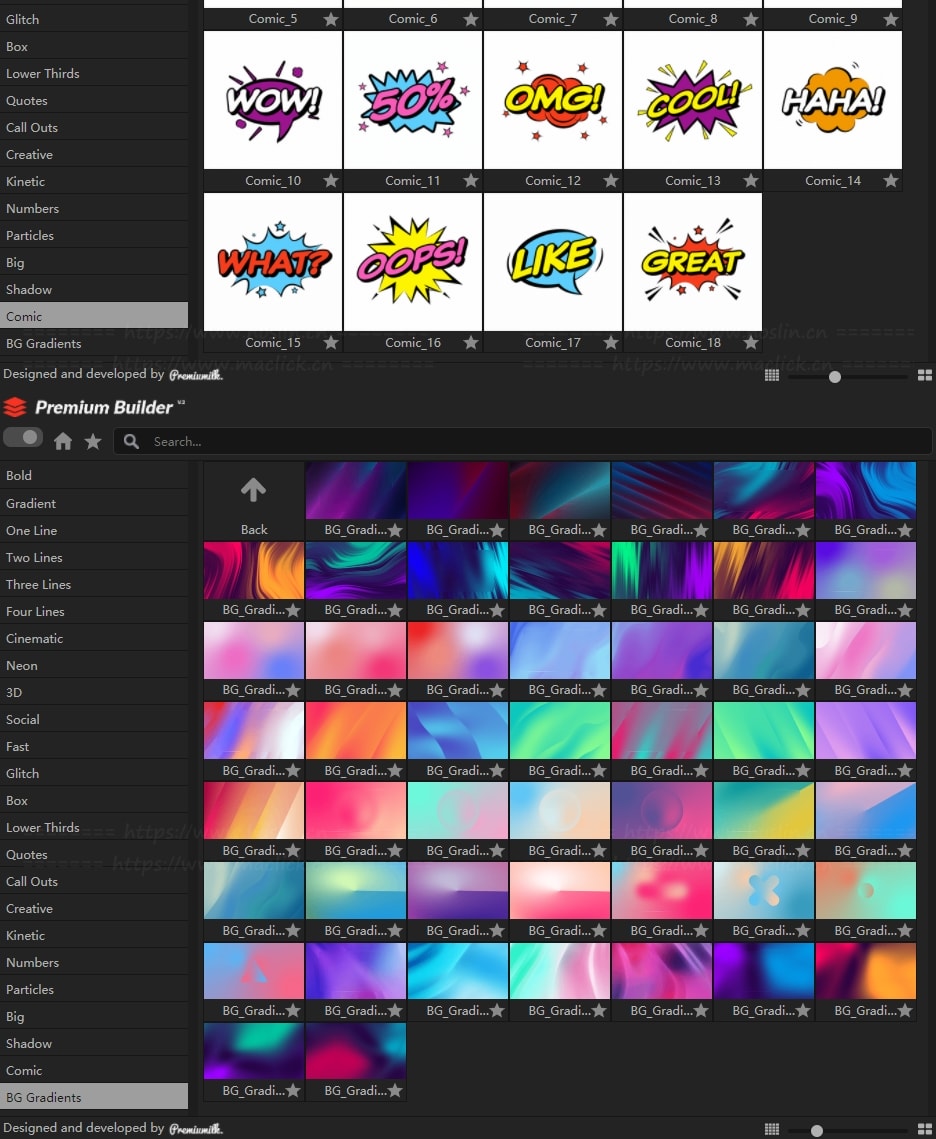Pick the gradient thumbnail with a triangle shape
The image size is (936, 1139).
(253, 971)
